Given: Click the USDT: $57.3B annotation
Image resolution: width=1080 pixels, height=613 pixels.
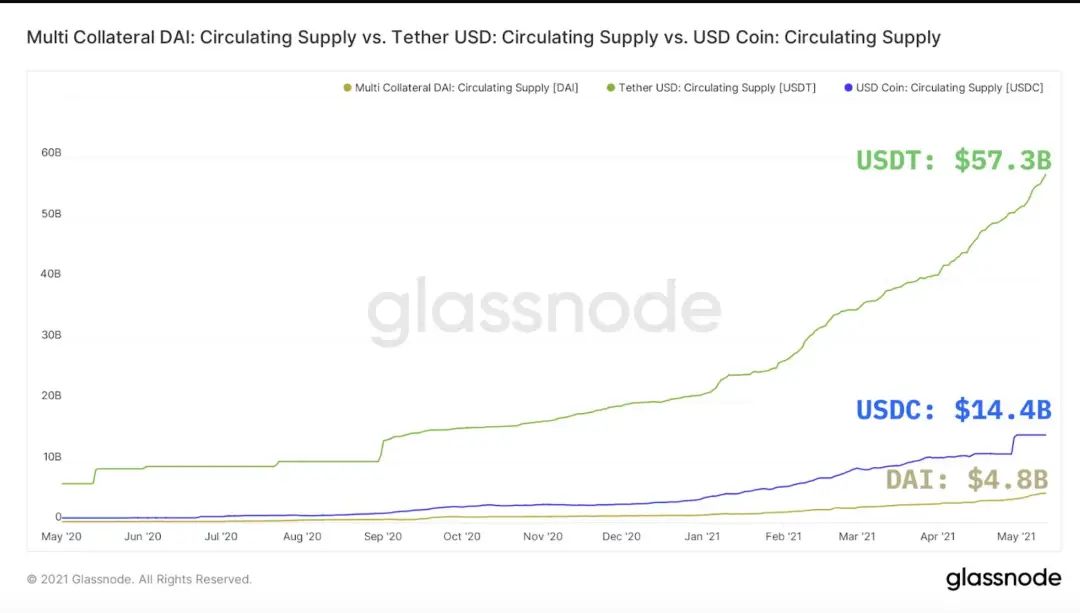Looking at the screenshot, I should (953, 160).
